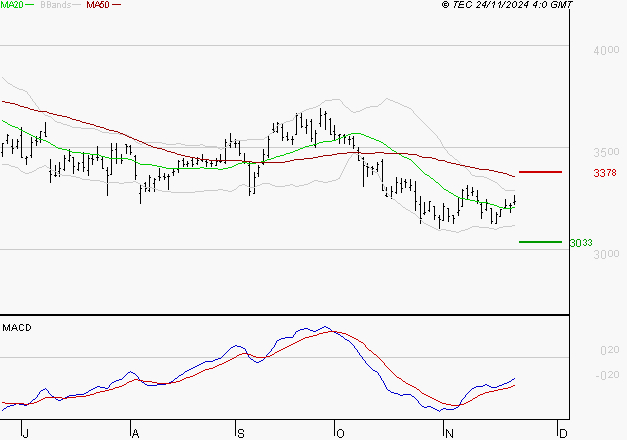This screenshot has height=440, width=627.
Task: Click the green 3033 support value
Action: (581, 243)
